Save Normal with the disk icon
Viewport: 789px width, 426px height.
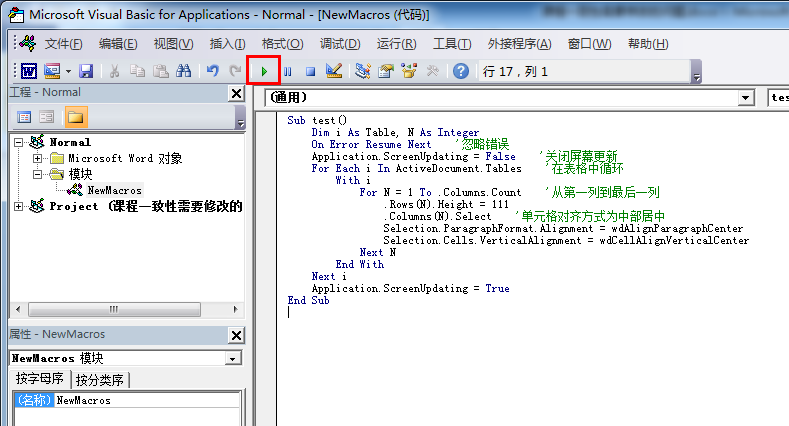point(86,71)
